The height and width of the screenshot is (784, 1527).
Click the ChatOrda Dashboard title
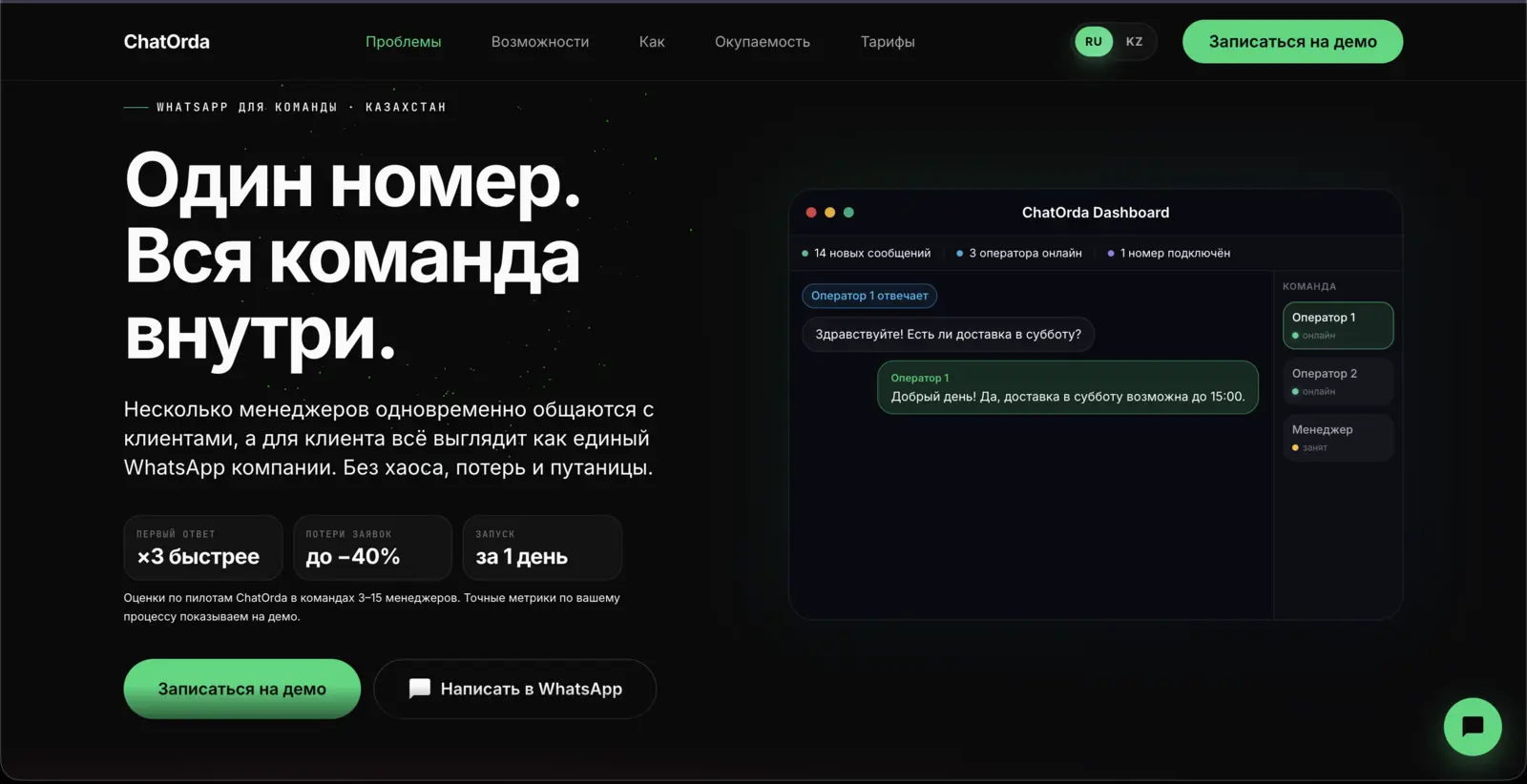[x=1096, y=213]
